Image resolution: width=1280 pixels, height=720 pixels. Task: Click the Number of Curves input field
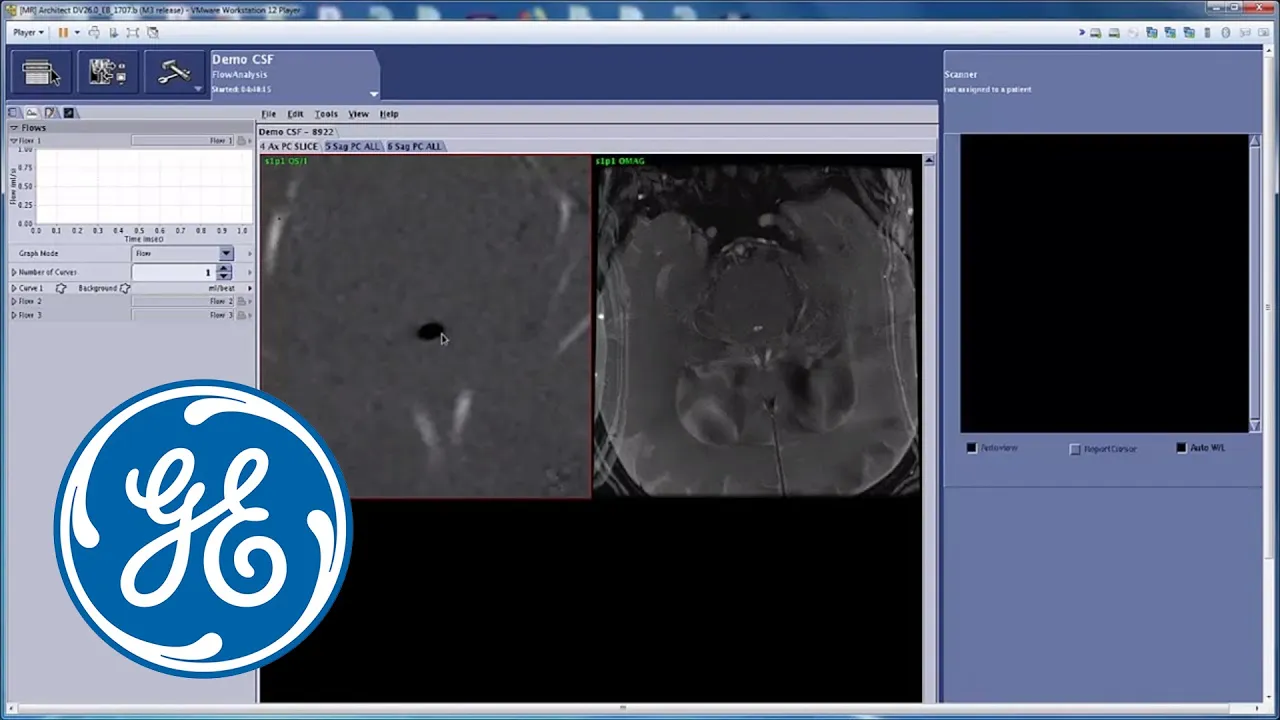click(x=174, y=272)
